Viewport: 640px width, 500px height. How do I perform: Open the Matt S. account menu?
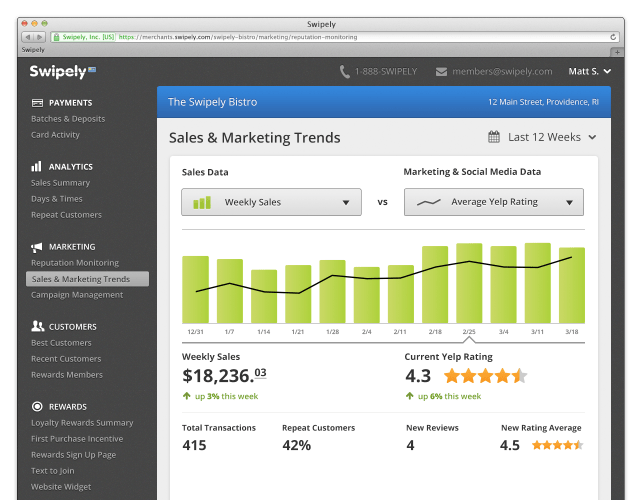click(588, 72)
